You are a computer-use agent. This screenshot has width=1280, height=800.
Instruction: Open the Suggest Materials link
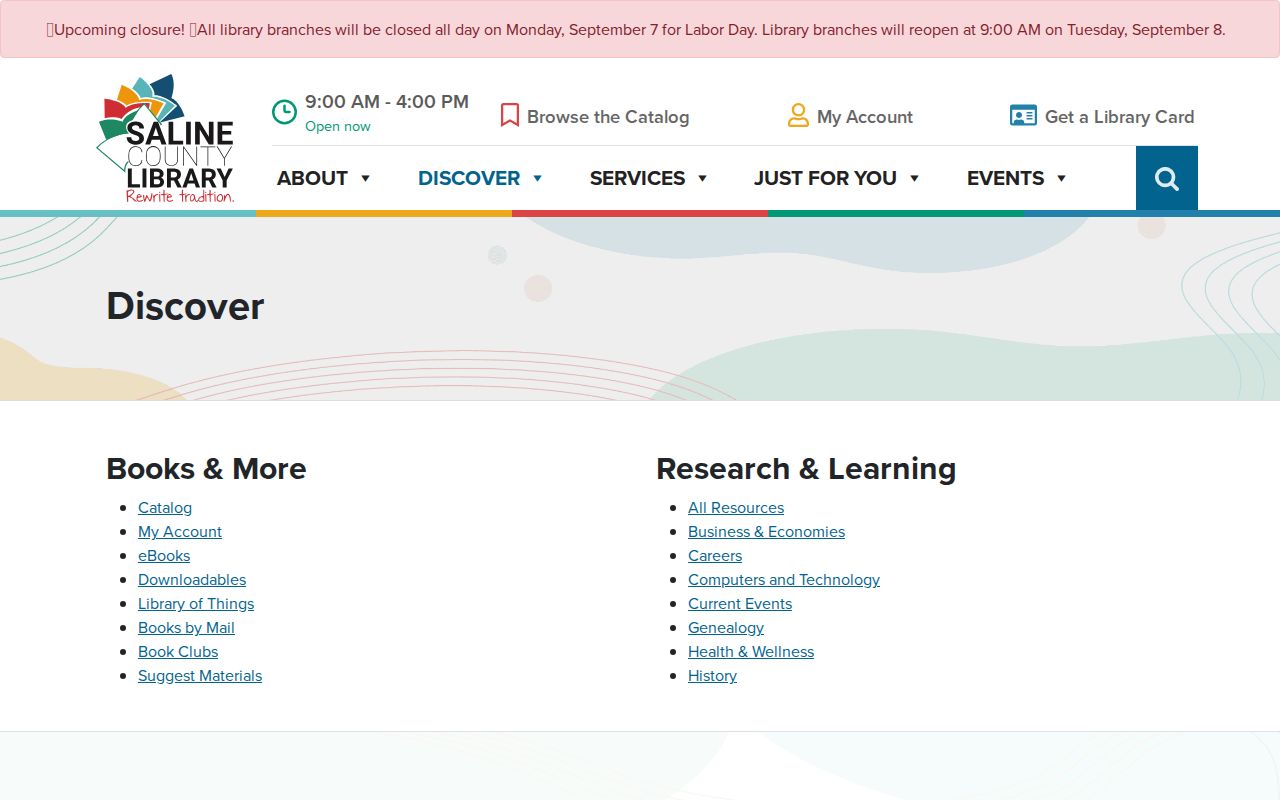(200, 676)
